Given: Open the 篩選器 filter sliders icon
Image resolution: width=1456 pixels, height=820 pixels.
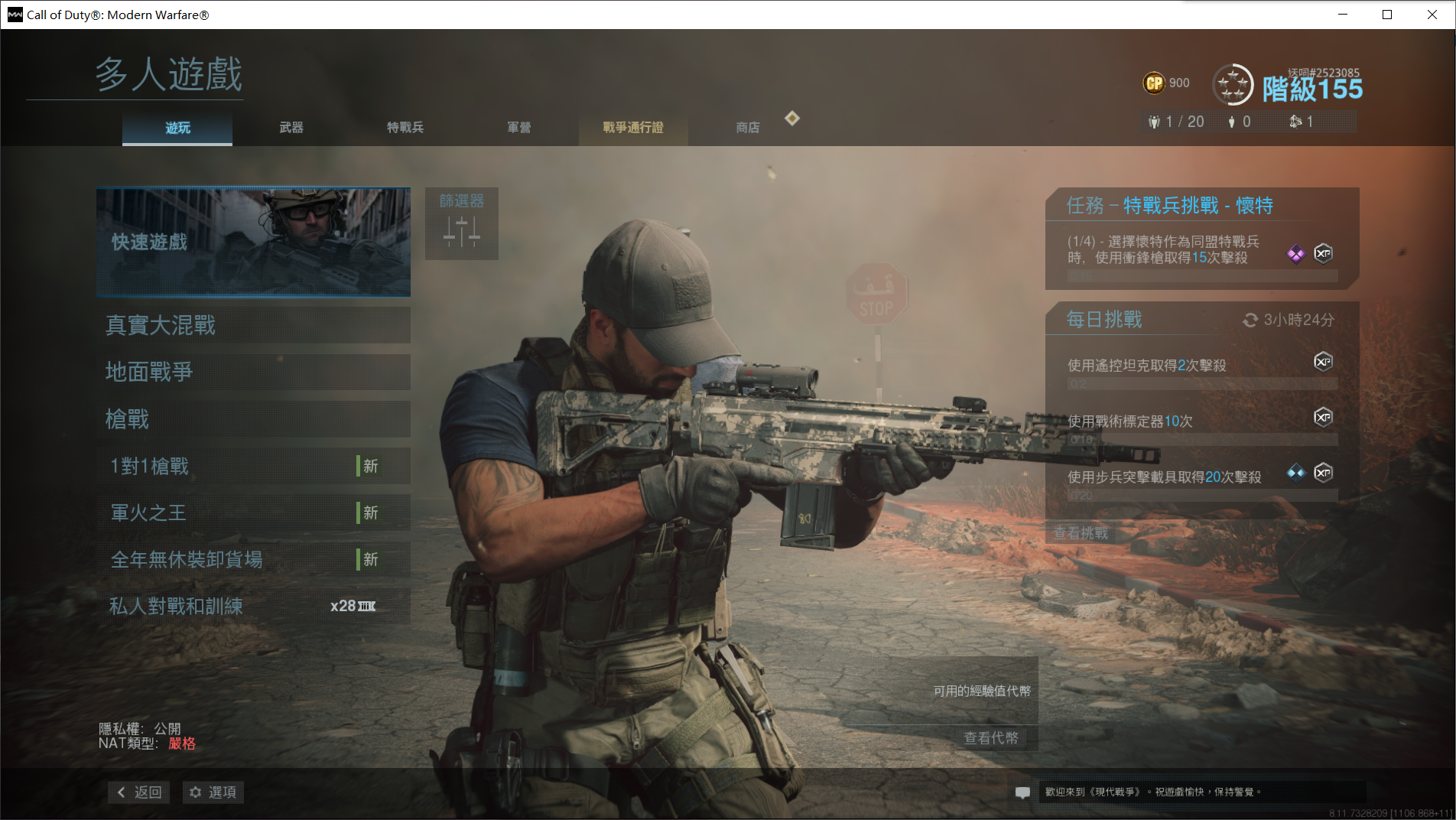Looking at the screenshot, I should [462, 230].
